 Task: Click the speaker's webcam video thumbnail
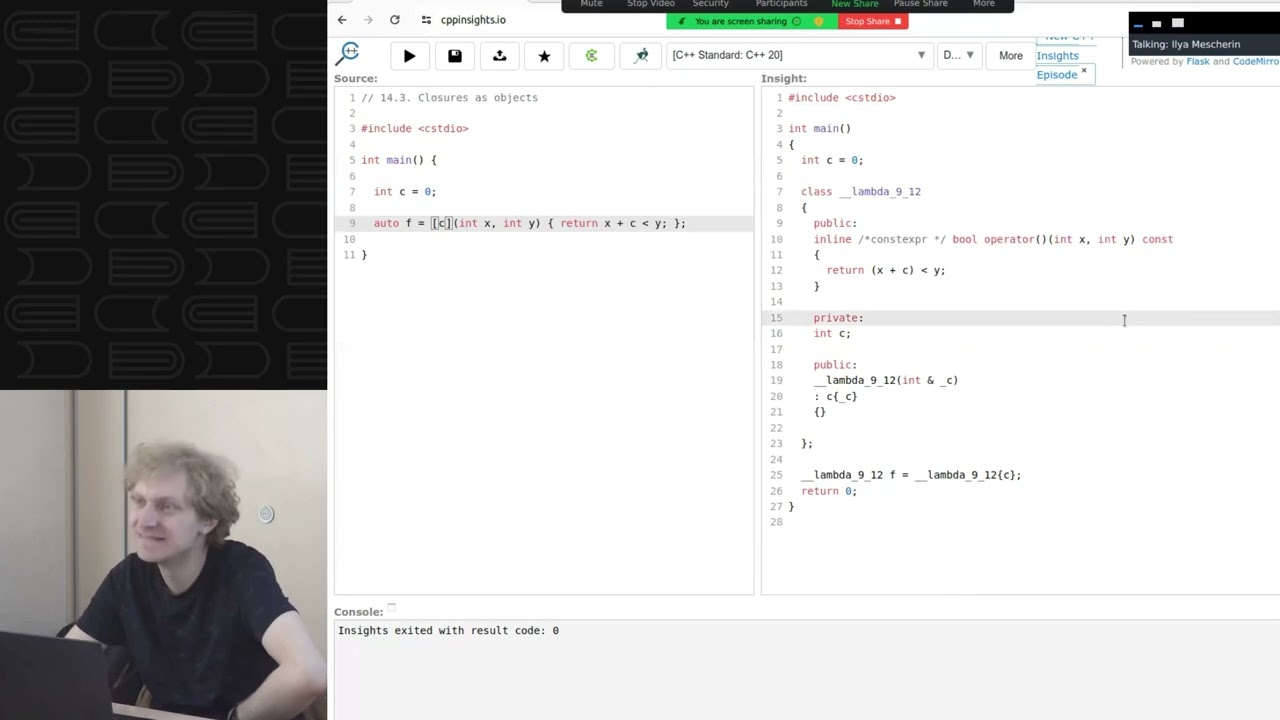163,555
